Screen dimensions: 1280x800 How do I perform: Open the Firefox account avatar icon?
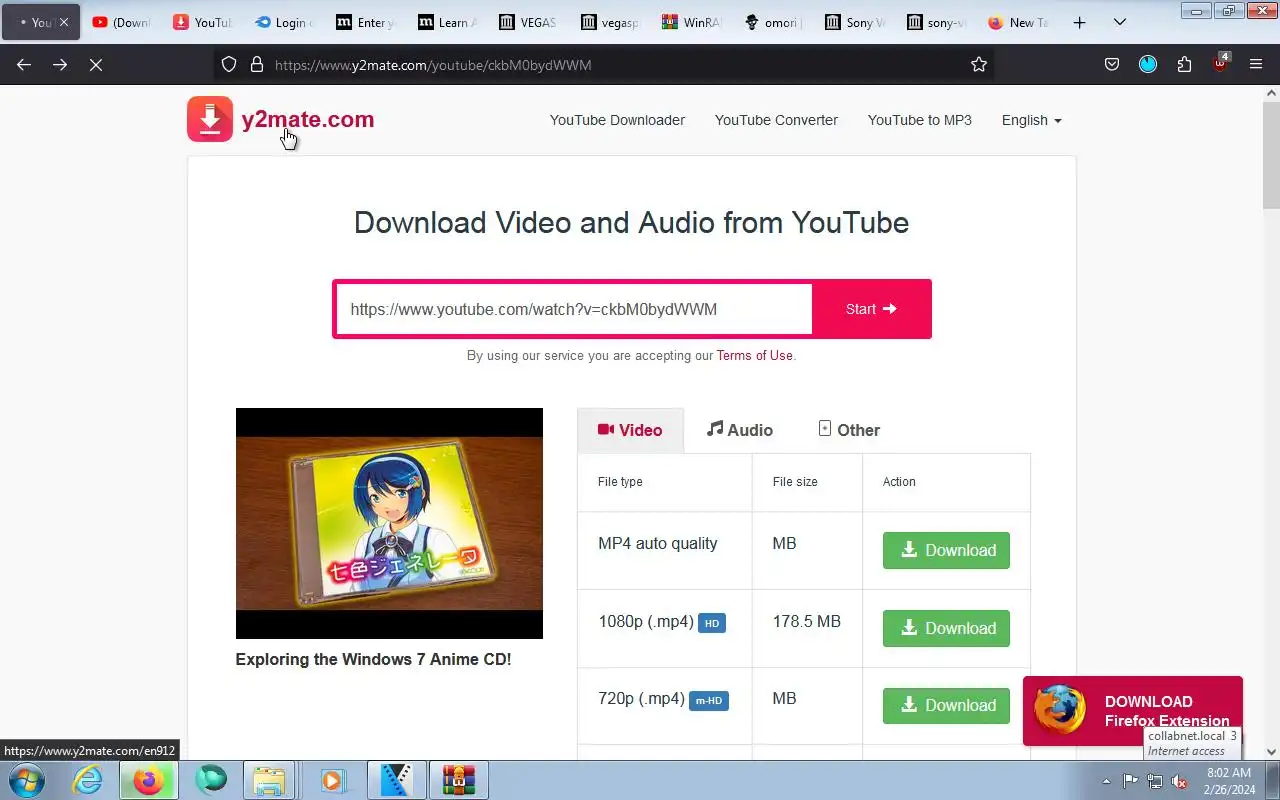point(1148,64)
